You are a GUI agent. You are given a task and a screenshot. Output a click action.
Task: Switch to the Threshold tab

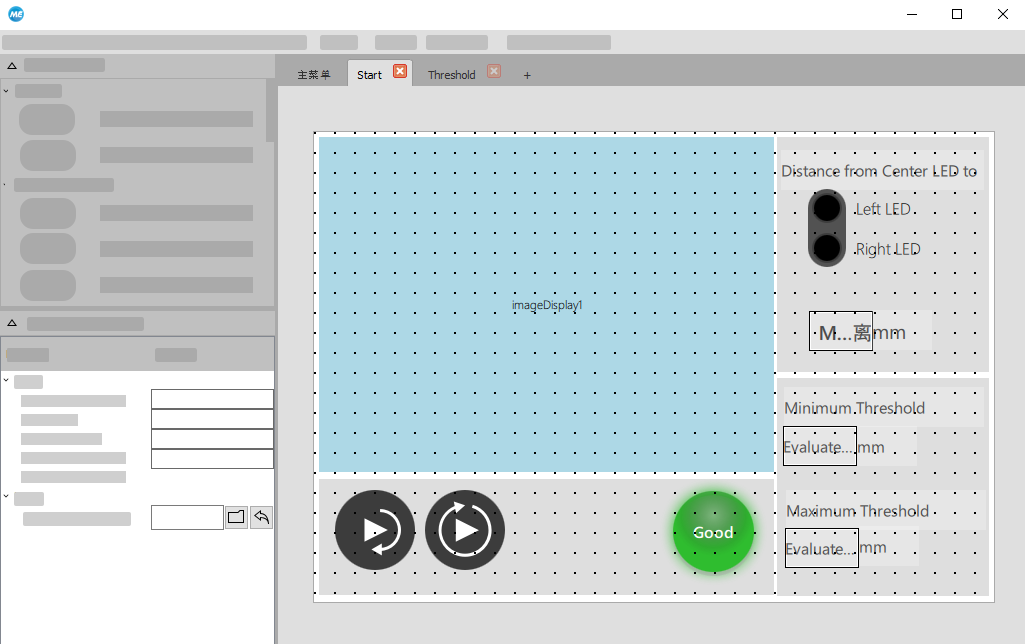pos(451,75)
